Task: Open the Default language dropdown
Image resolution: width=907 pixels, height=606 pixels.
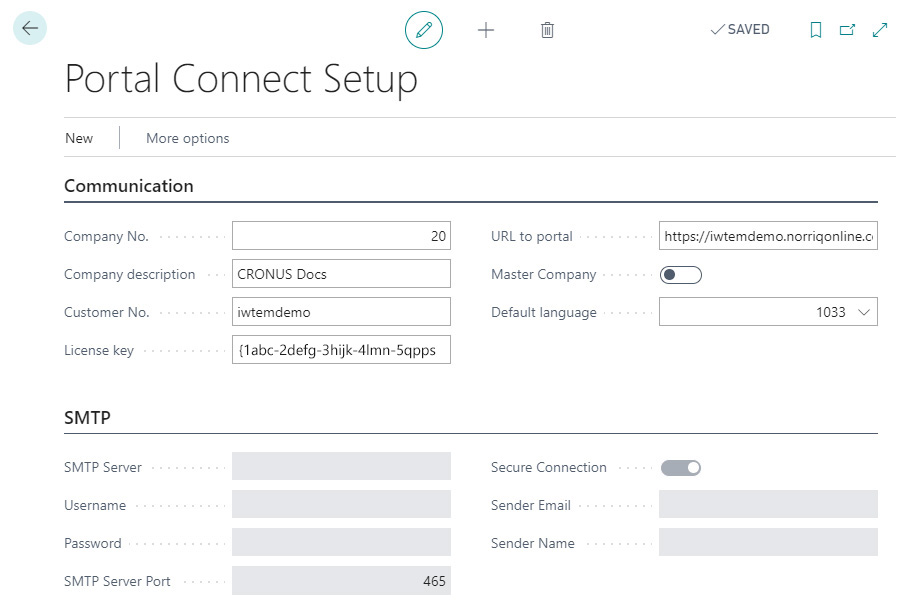Action: click(x=866, y=312)
